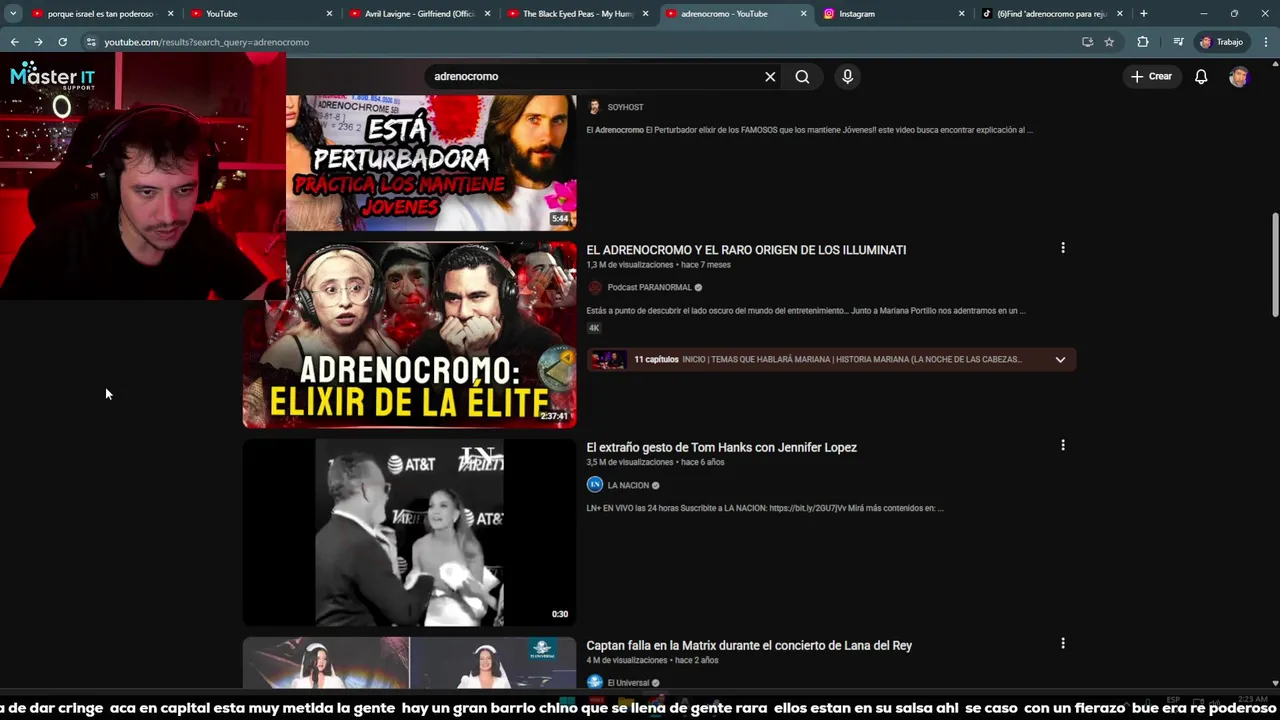Open a new browser tab
1280x720 pixels.
pyautogui.click(x=1143, y=14)
